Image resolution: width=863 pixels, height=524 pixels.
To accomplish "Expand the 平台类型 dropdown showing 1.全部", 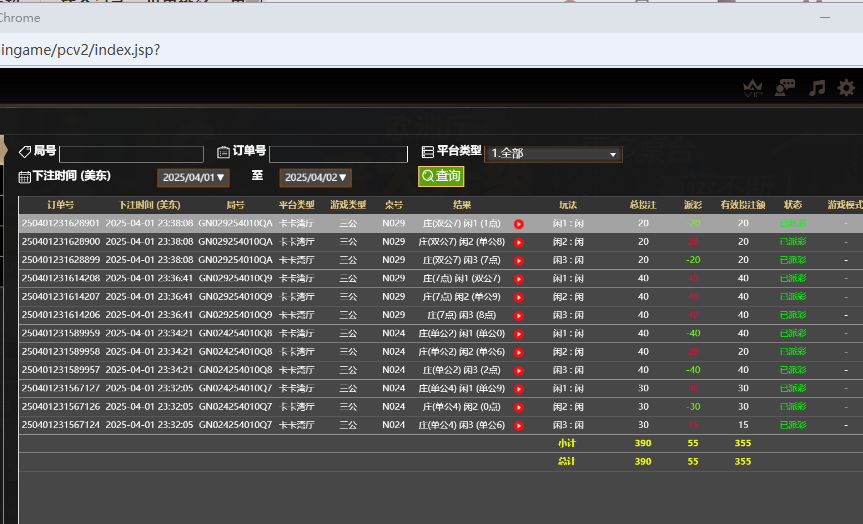I will 553,154.
